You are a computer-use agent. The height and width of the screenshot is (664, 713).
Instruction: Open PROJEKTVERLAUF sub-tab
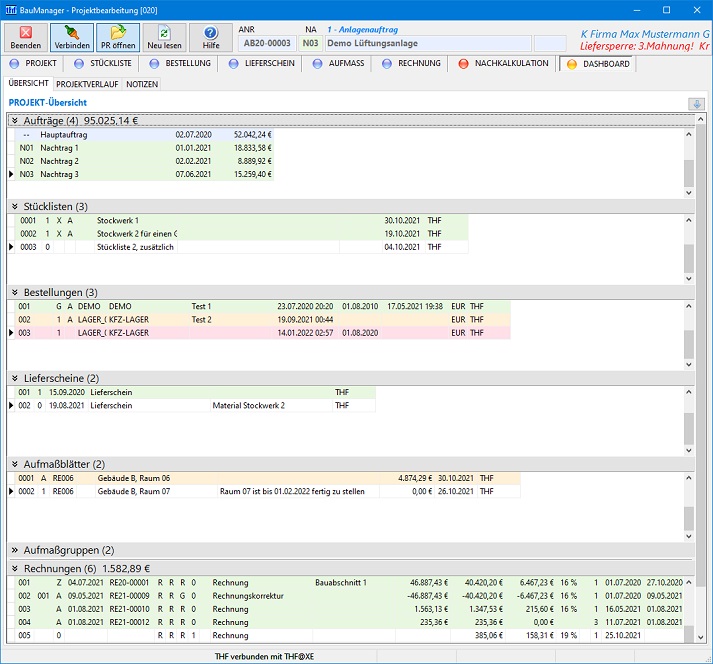87,84
